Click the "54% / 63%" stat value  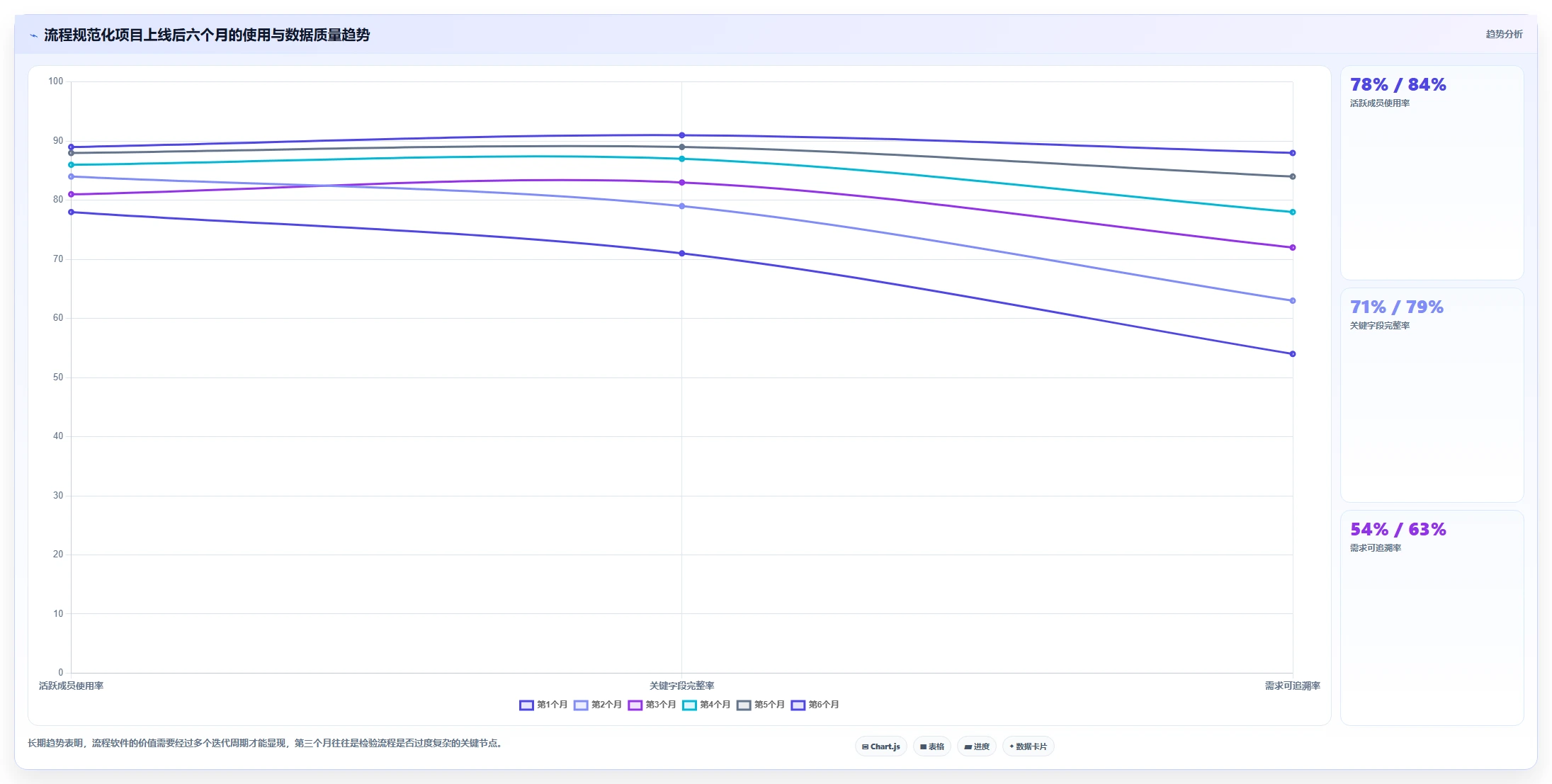tap(1398, 530)
